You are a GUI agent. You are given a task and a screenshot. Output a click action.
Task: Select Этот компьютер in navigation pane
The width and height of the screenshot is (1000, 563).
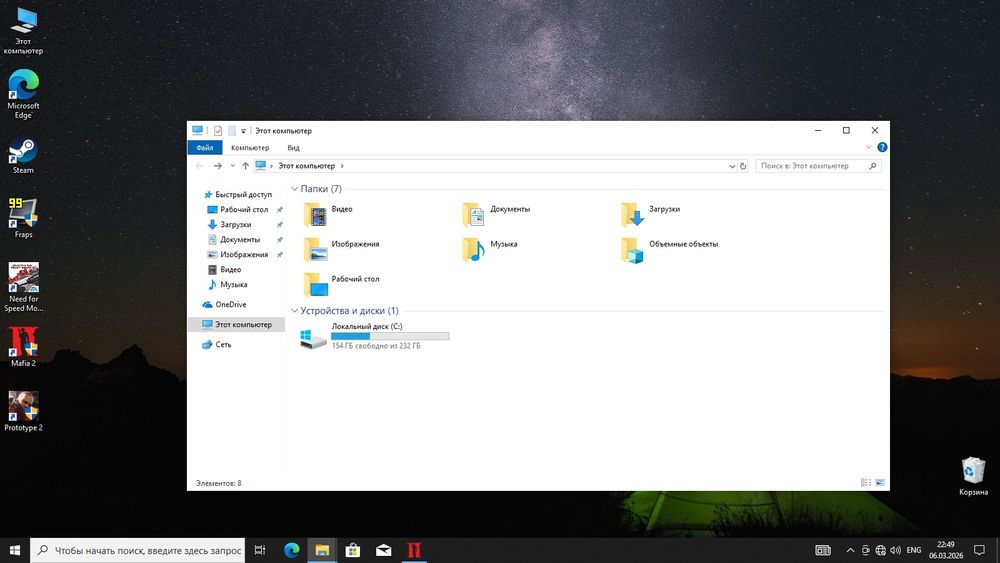pyautogui.click(x=237, y=325)
